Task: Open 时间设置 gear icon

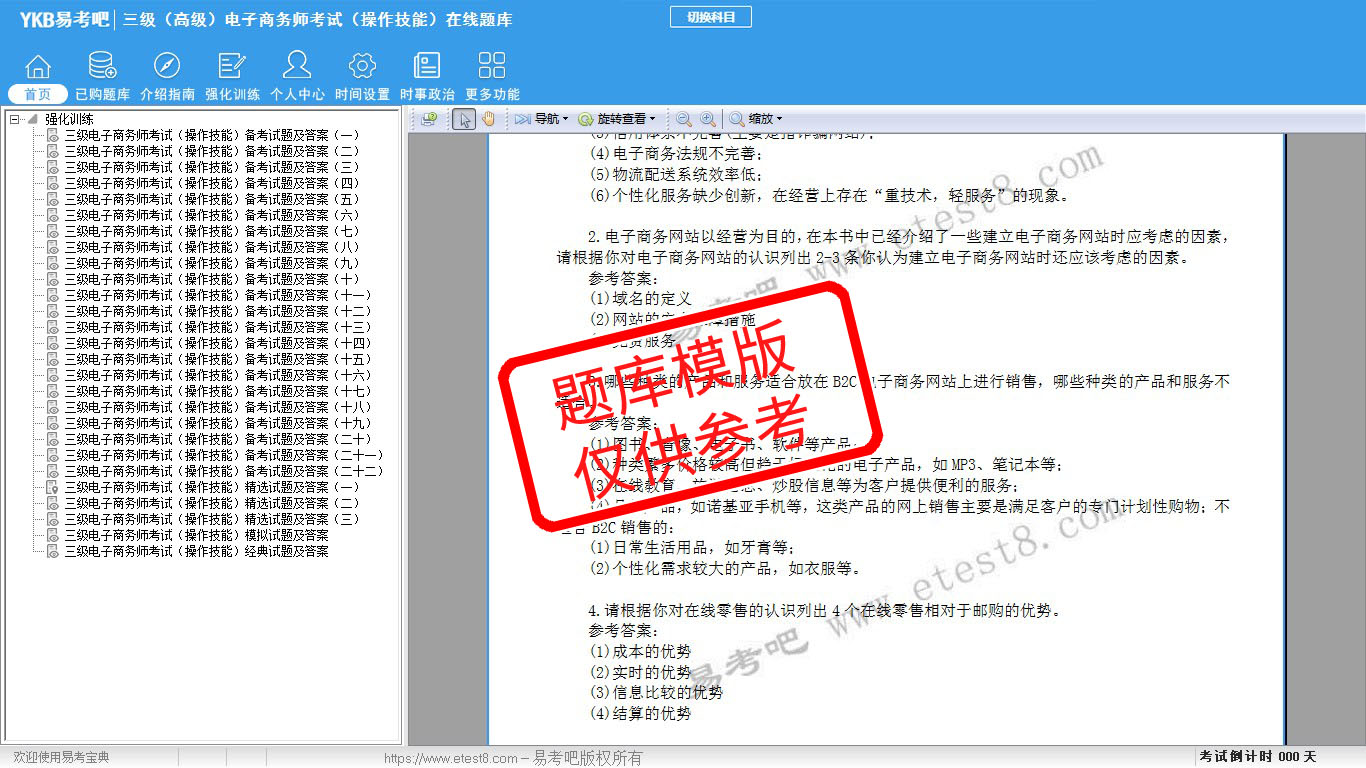Action: pyautogui.click(x=362, y=67)
